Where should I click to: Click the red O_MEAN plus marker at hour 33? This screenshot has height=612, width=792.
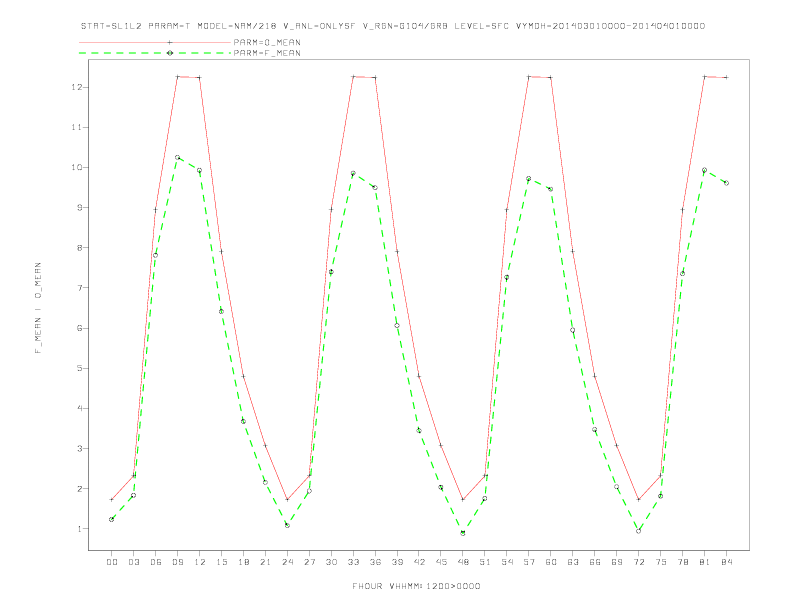[x=353, y=77]
